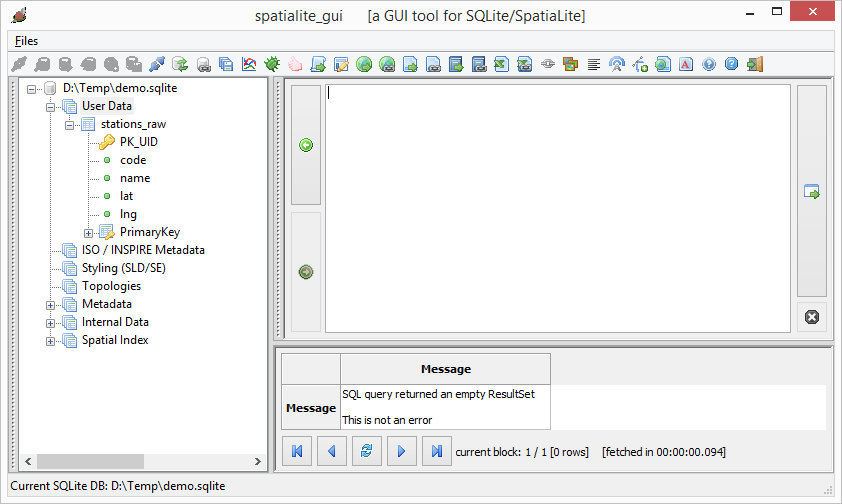Expand the Internal Data tree node
This screenshot has width=842, height=504.
[50, 324]
